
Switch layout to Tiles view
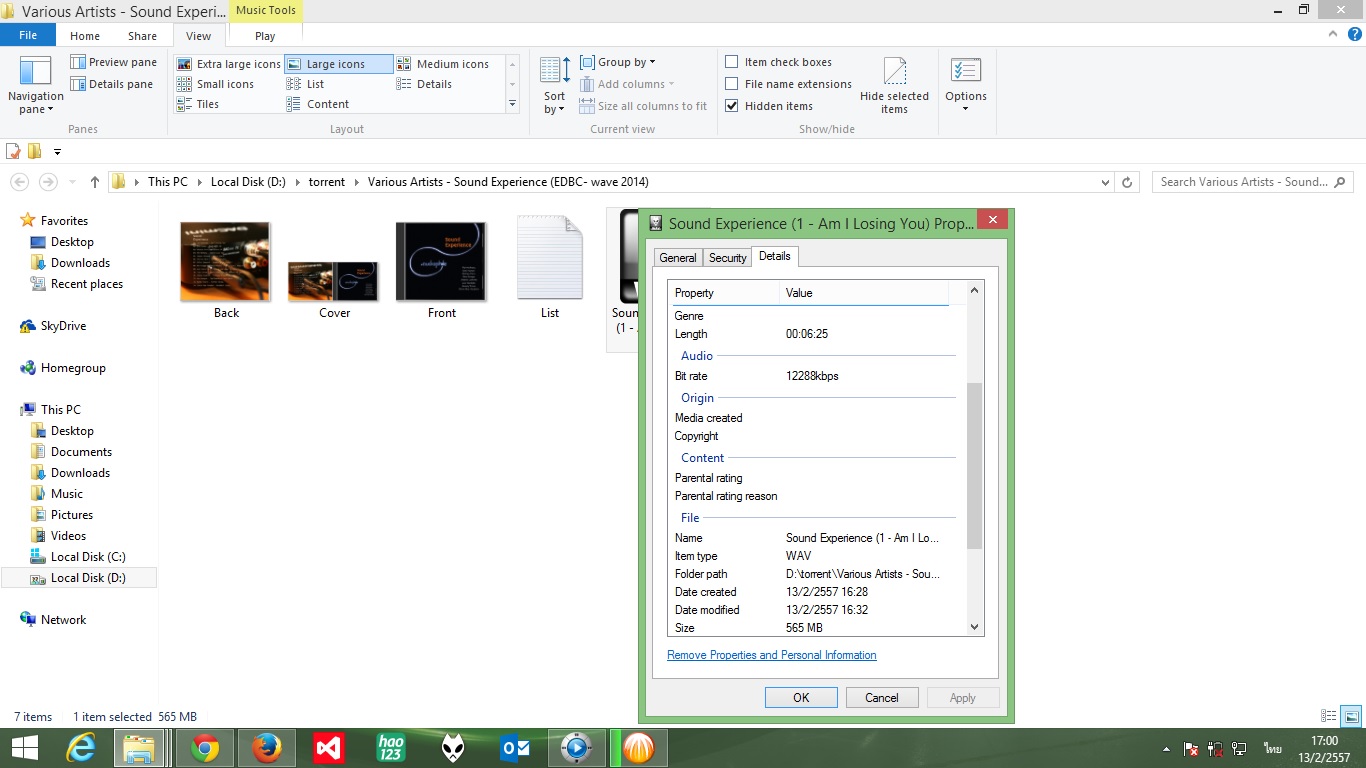pyautogui.click(x=198, y=104)
